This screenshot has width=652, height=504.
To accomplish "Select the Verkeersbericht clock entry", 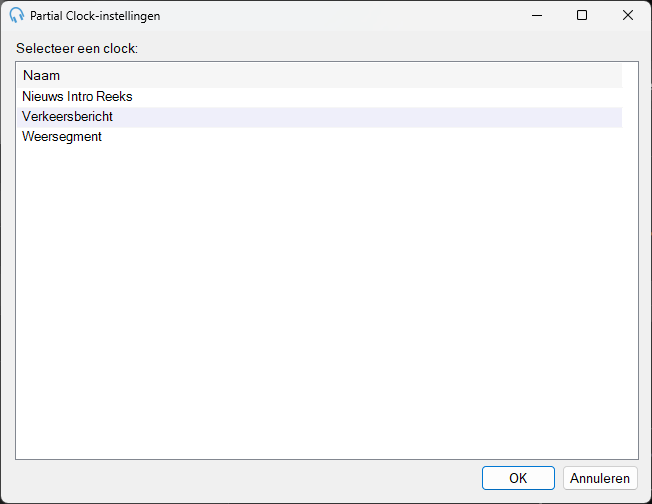I will pyautogui.click(x=319, y=117).
